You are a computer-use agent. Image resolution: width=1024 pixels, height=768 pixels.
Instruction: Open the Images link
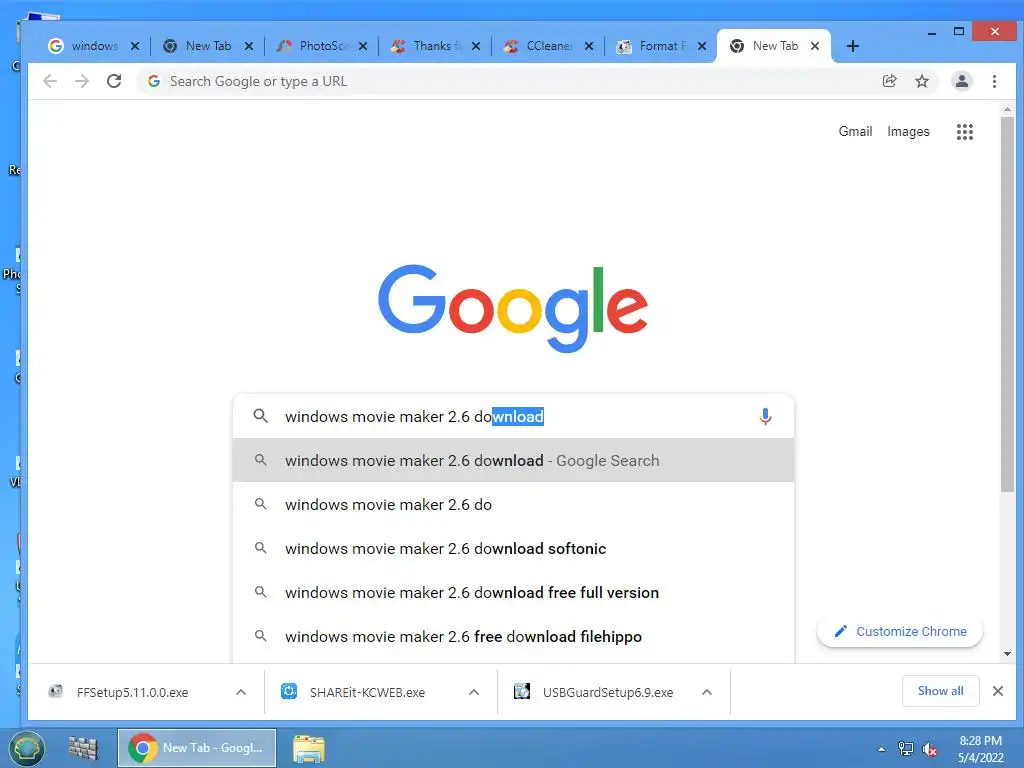(x=908, y=131)
